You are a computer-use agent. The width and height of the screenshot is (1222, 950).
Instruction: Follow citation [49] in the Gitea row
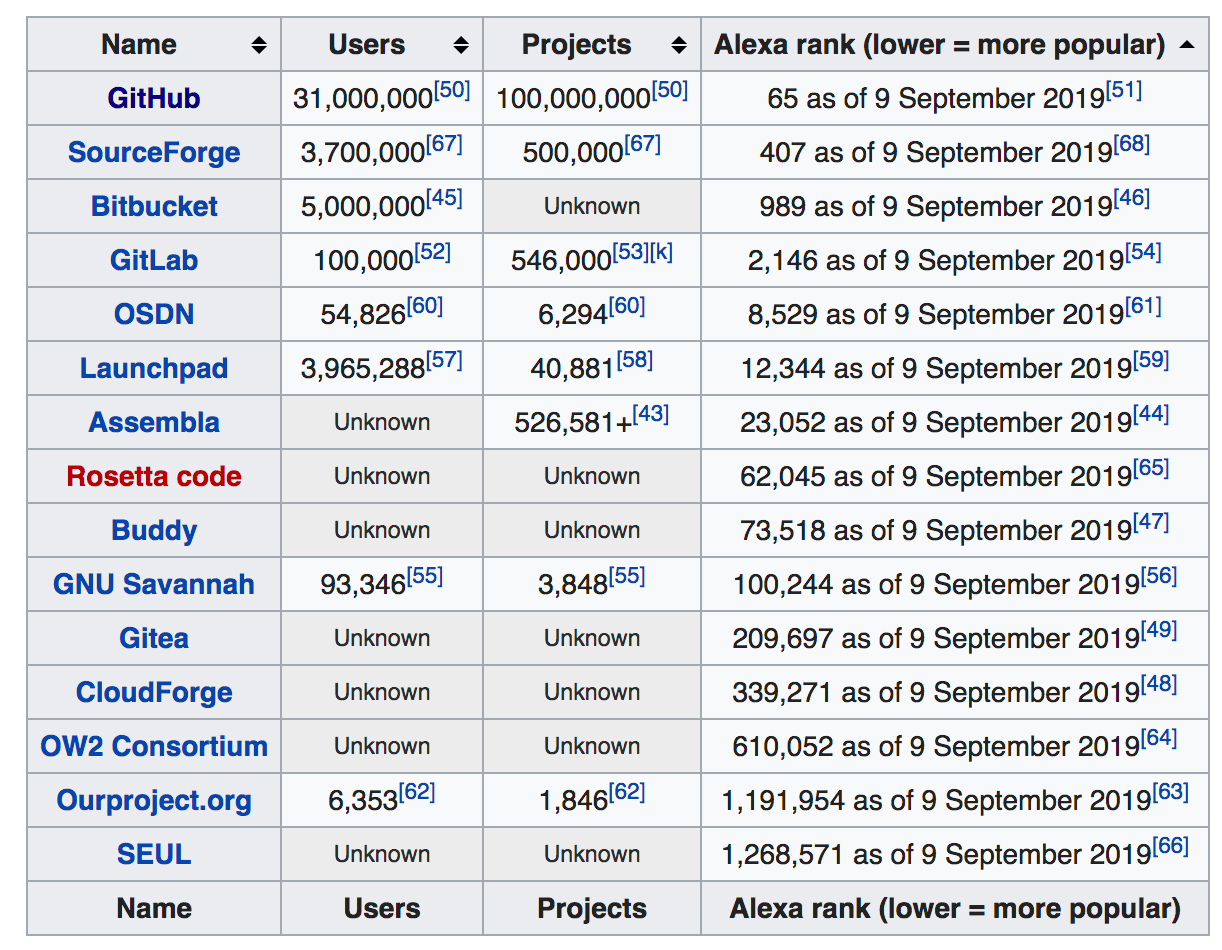click(x=1159, y=630)
